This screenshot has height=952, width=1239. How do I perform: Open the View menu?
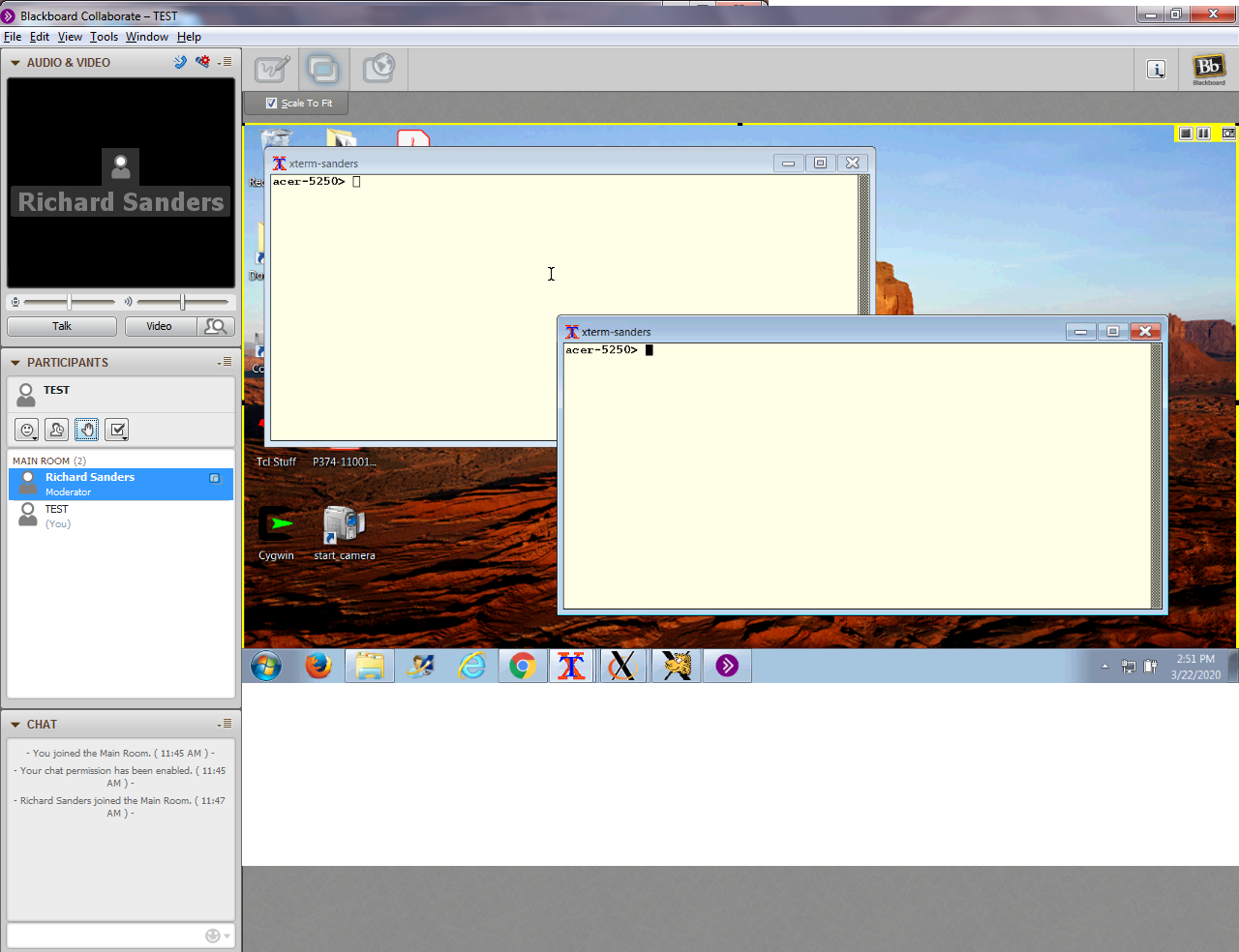(70, 37)
